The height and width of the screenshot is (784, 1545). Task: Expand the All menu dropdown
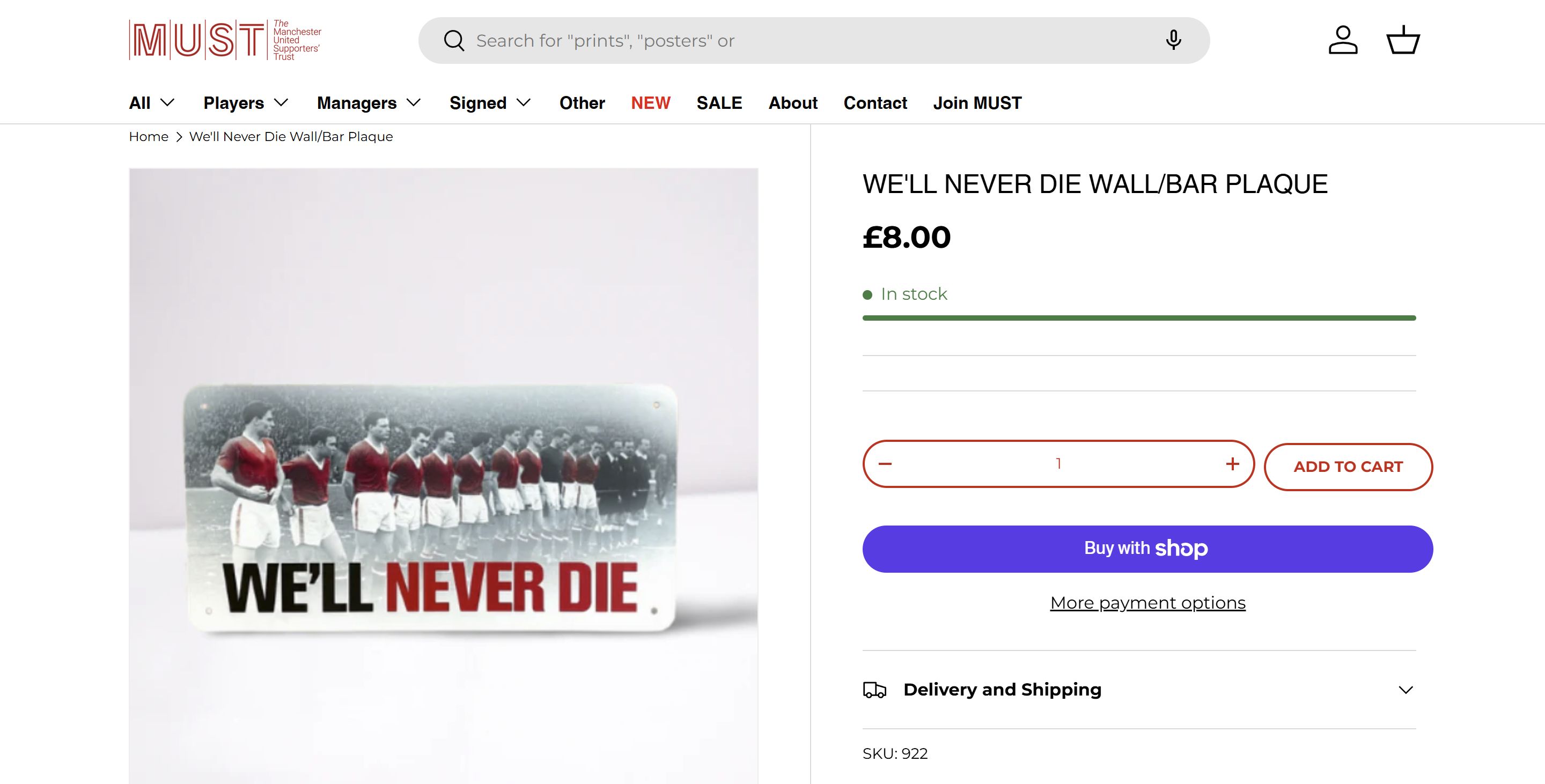pos(152,103)
